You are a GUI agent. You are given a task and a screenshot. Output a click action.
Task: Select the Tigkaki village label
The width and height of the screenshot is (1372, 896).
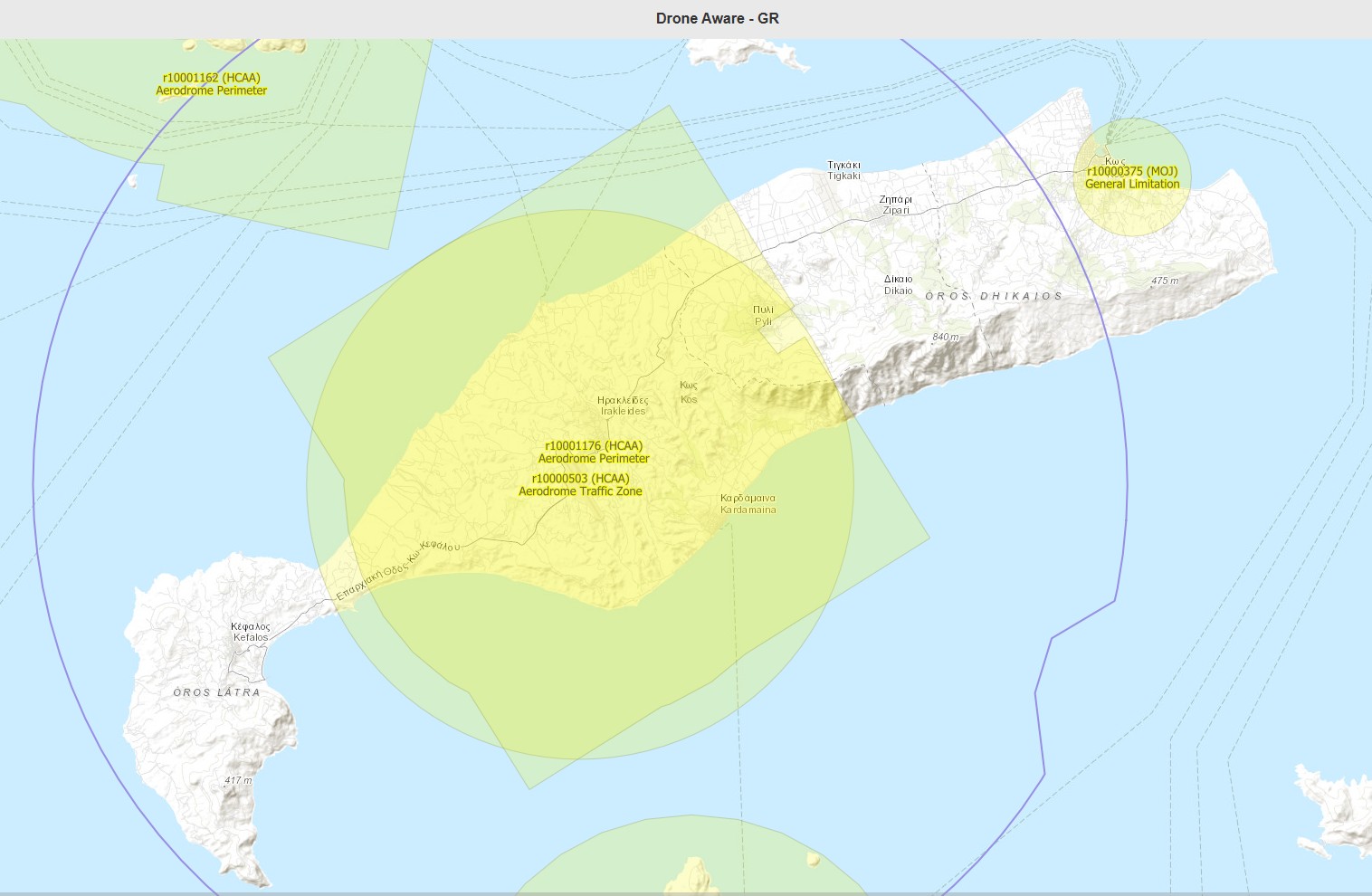click(x=844, y=170)
